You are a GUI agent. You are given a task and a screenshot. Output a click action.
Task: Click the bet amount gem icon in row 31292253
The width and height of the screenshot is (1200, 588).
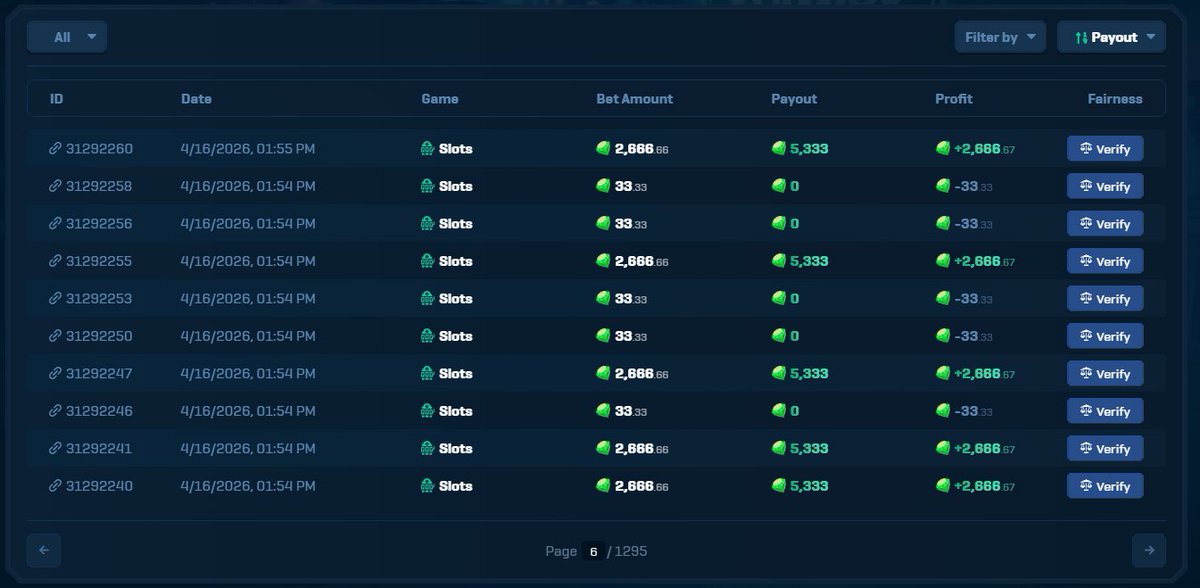click(603, 299)
